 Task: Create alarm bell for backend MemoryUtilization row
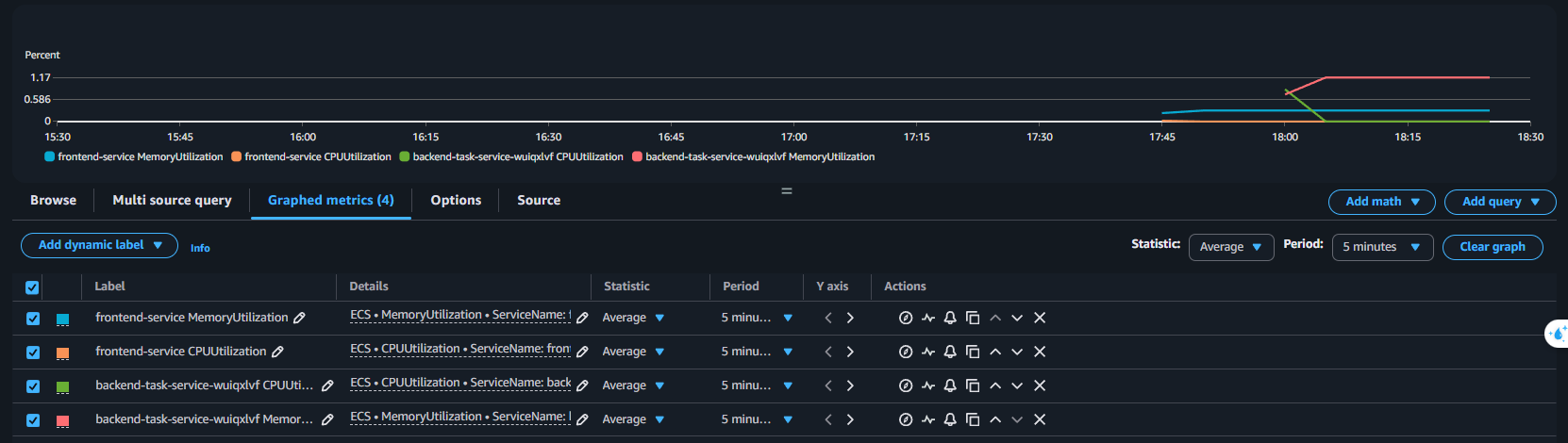(x=950, y=419)
